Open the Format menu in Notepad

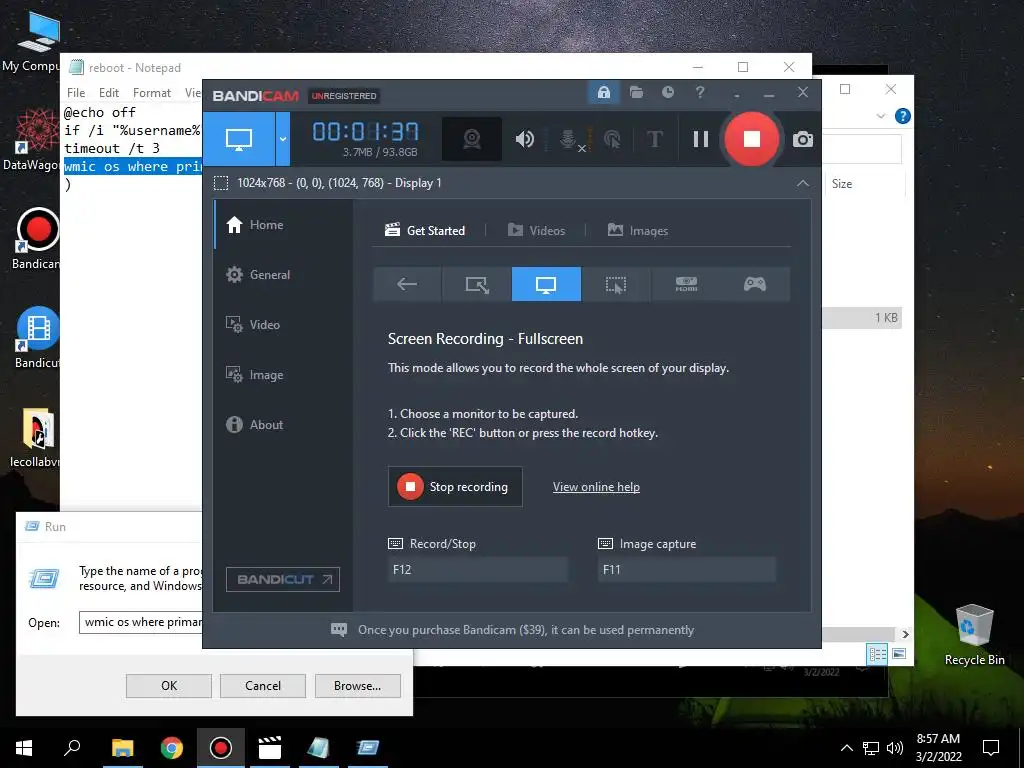[x=152, y=93]
